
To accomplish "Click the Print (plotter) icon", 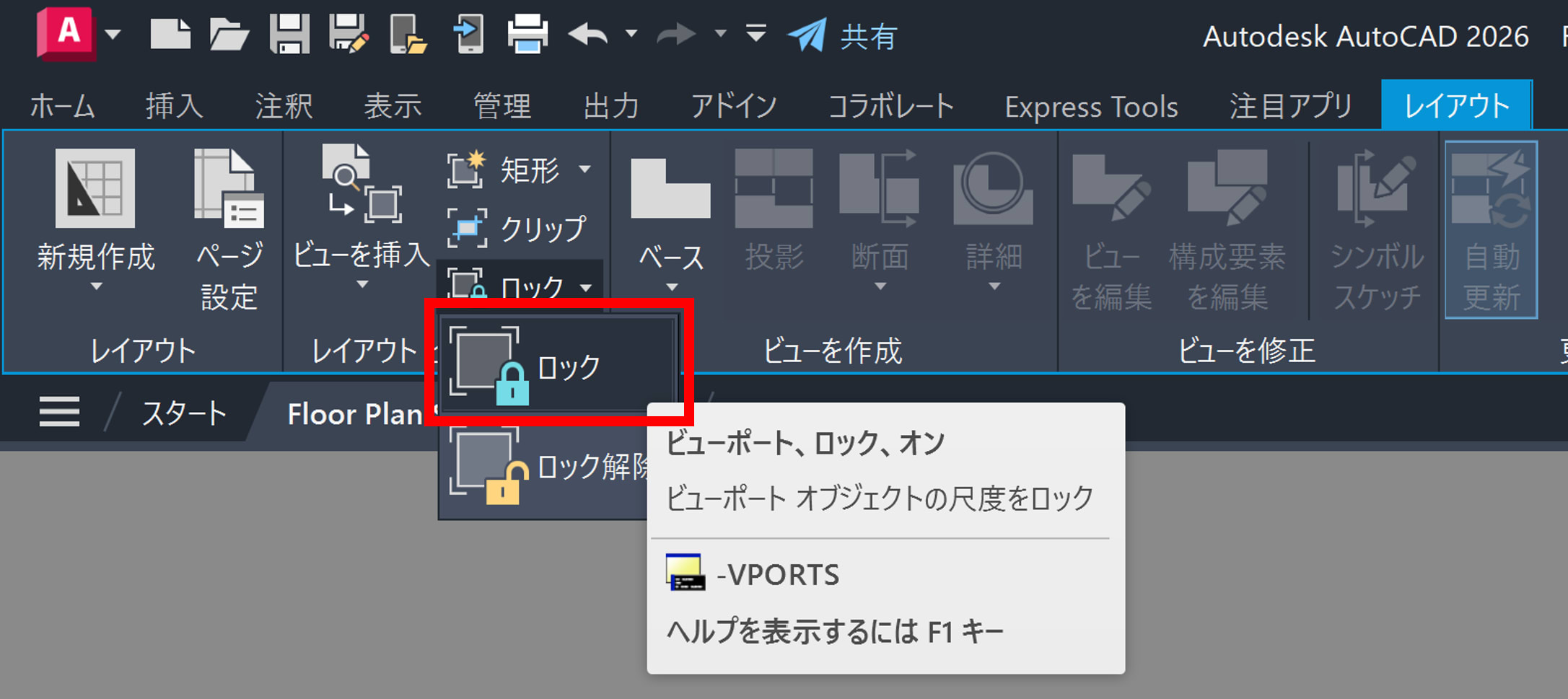I will coord(527,34).
